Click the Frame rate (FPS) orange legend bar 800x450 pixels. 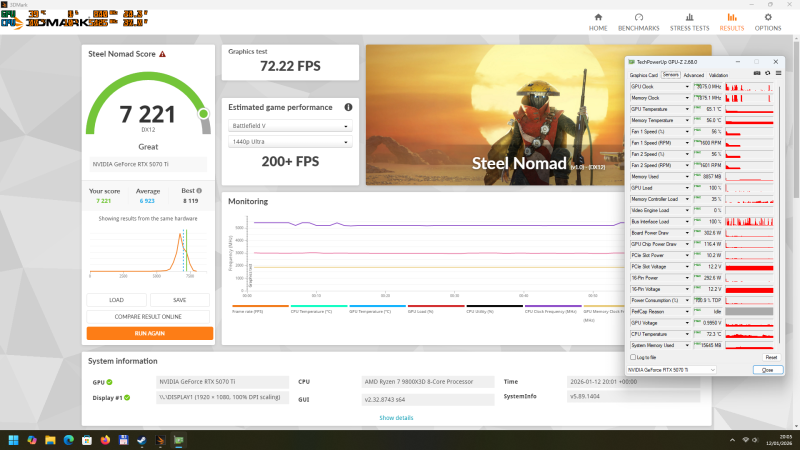(x=260, y=306)
